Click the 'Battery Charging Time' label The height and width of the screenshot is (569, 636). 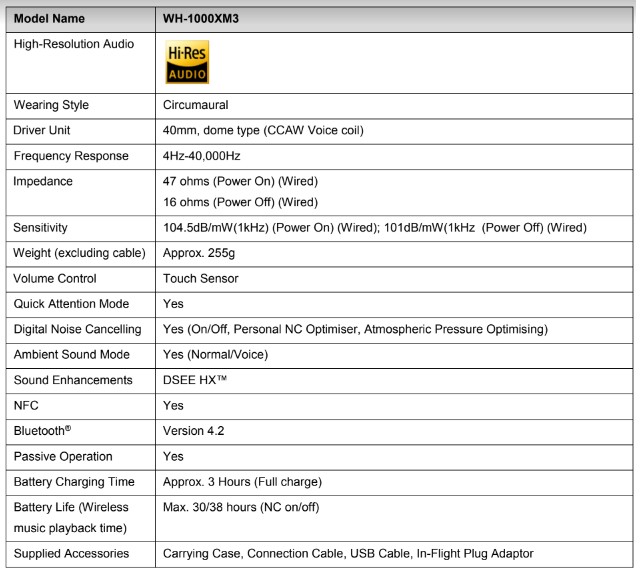(74, 482)
